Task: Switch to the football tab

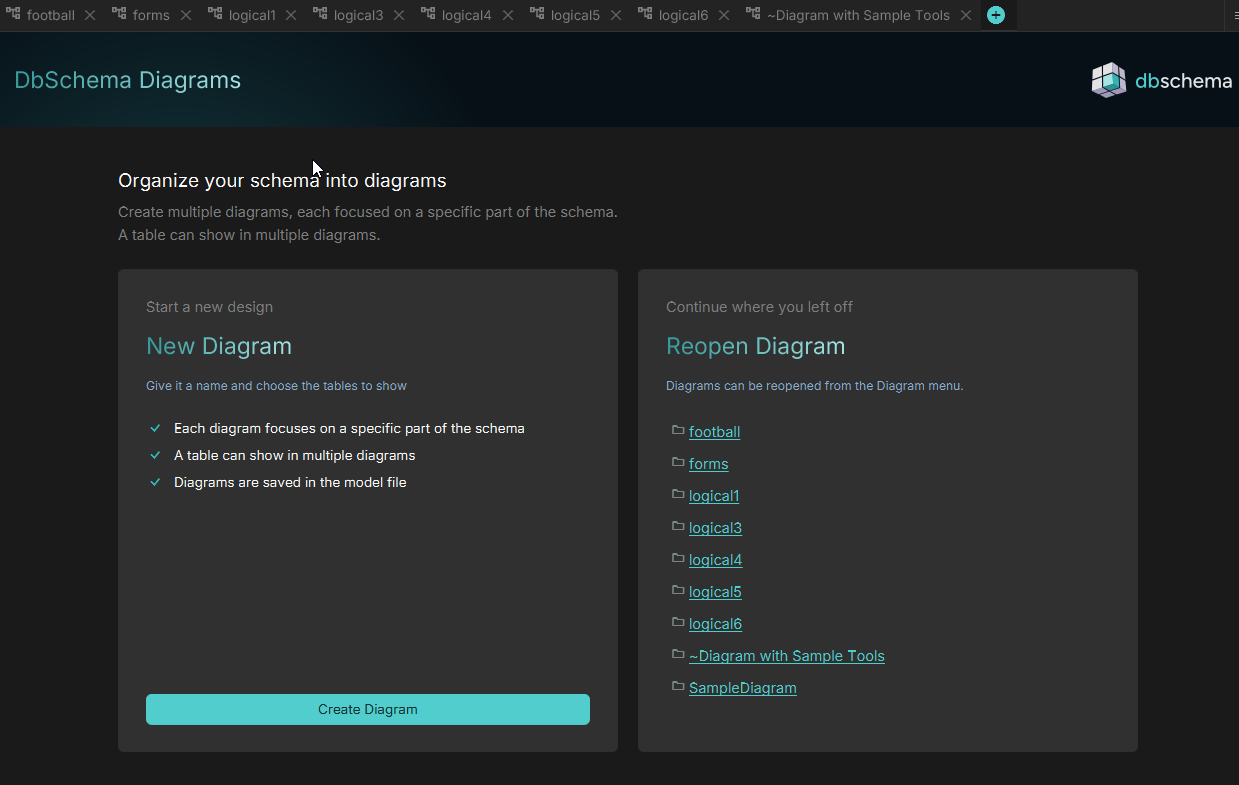Action: click(x=51, y=15)
